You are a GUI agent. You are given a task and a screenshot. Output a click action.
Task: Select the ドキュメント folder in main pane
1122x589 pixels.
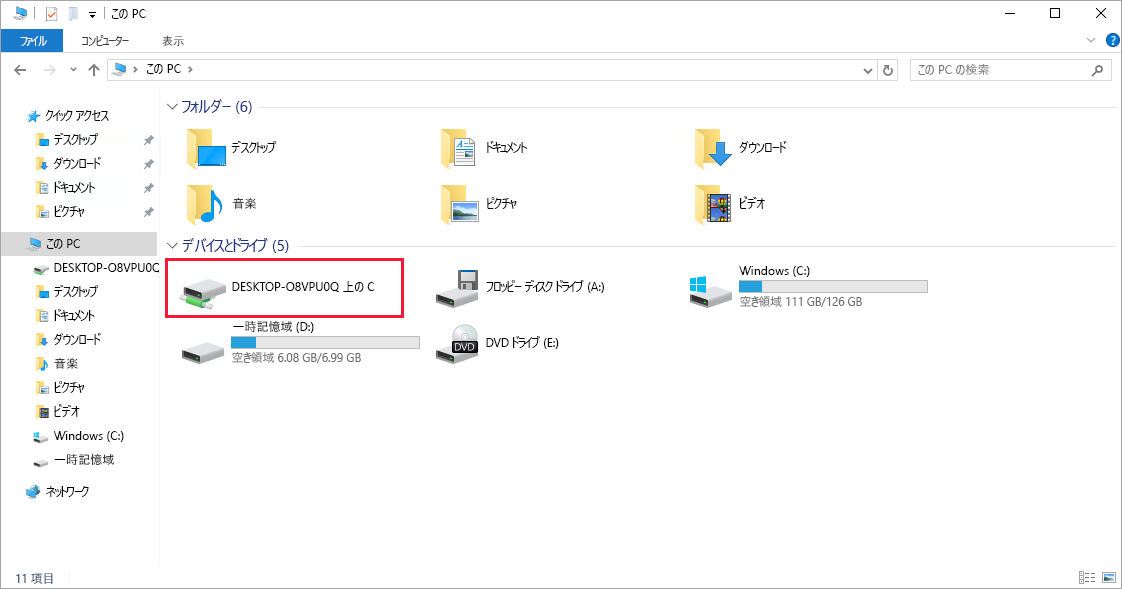(x=484, y=148)
